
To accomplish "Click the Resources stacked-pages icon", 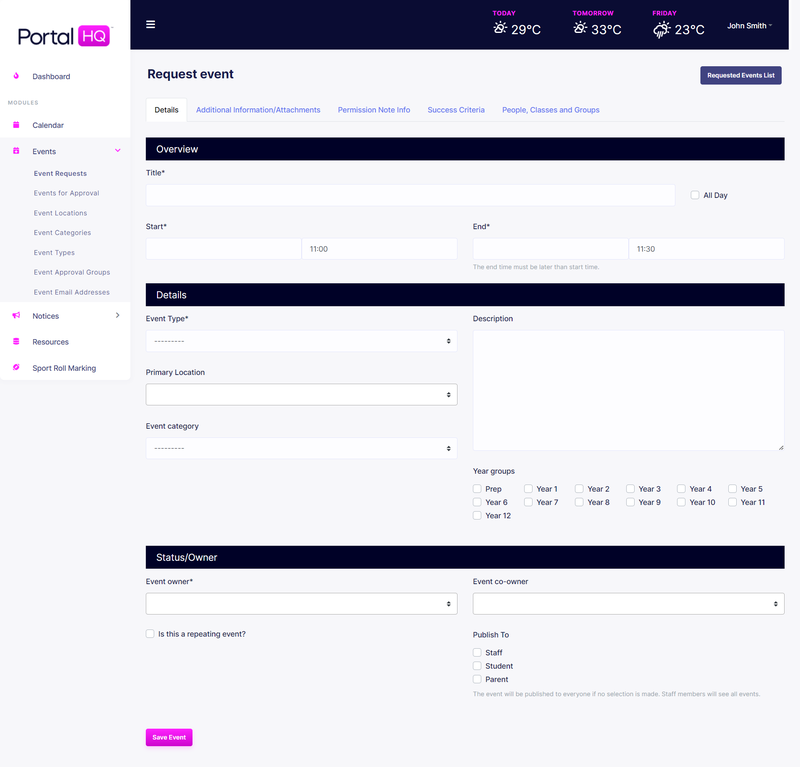I will coord(15,341).
